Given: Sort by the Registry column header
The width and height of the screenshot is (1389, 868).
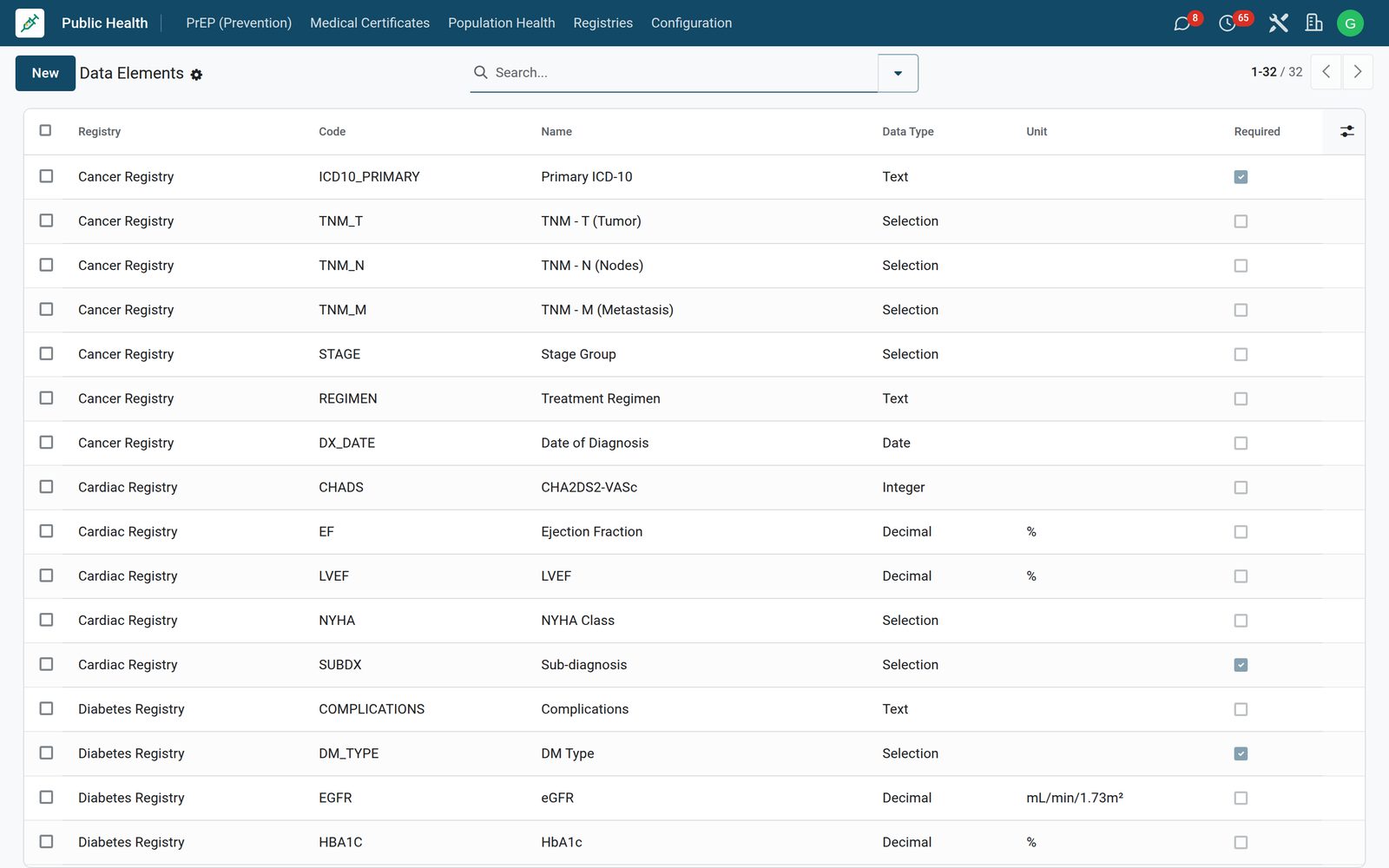Looking at the screenshot, I should point(99,132).
